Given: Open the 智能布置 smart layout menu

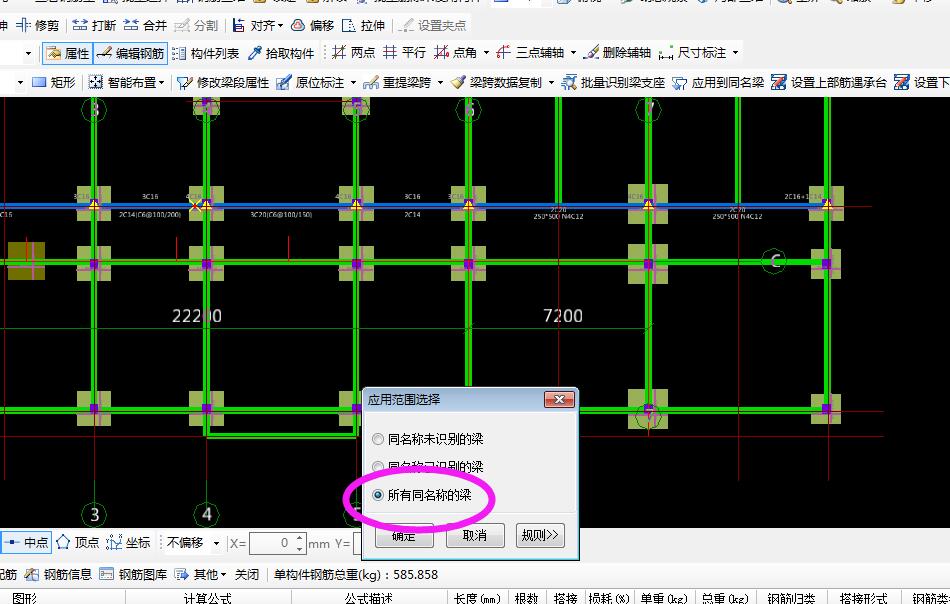Looking at the screenshot, I should [126, 82].
